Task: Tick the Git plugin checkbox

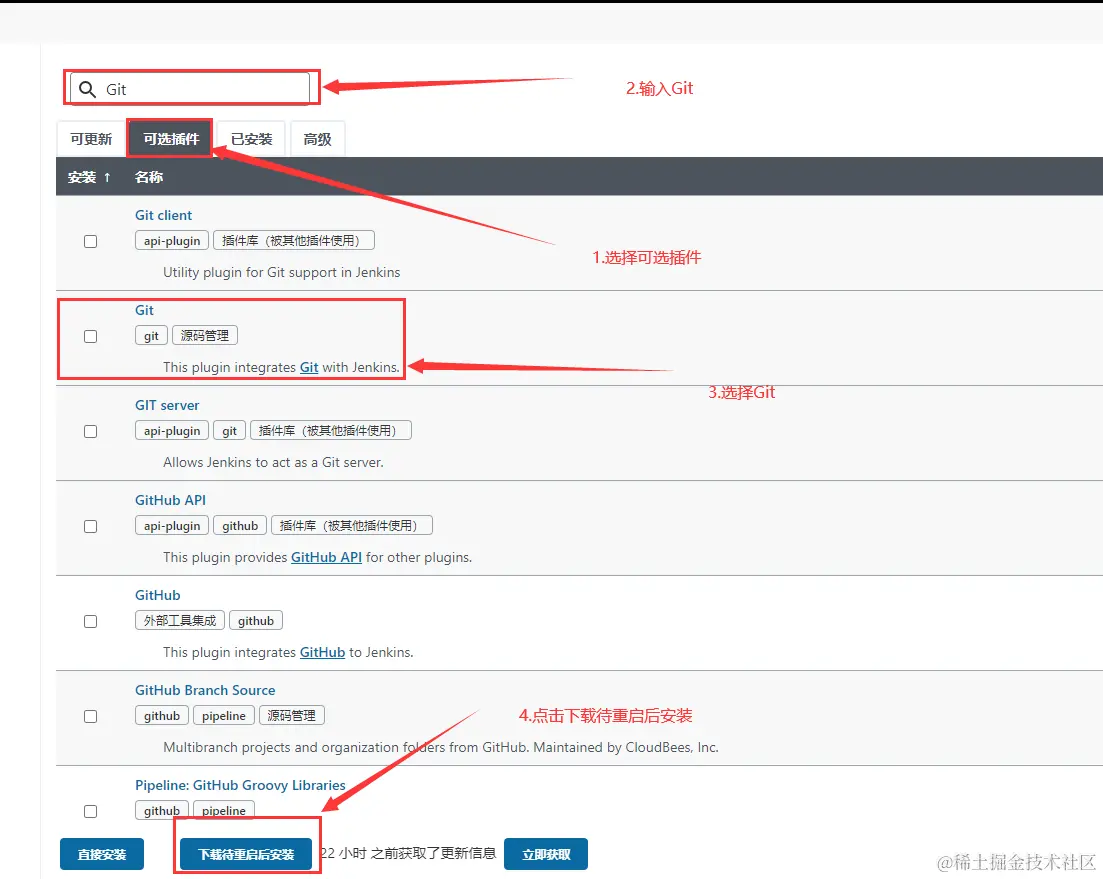Action: [x=91, y=336]
